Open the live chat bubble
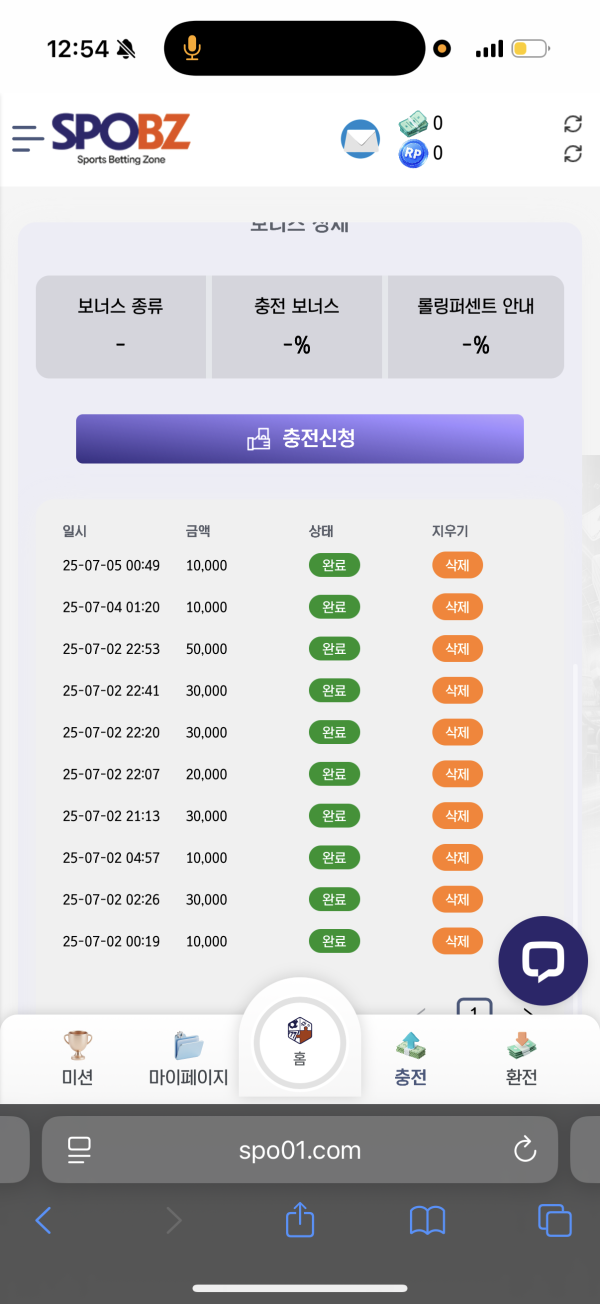 (543, 961)
